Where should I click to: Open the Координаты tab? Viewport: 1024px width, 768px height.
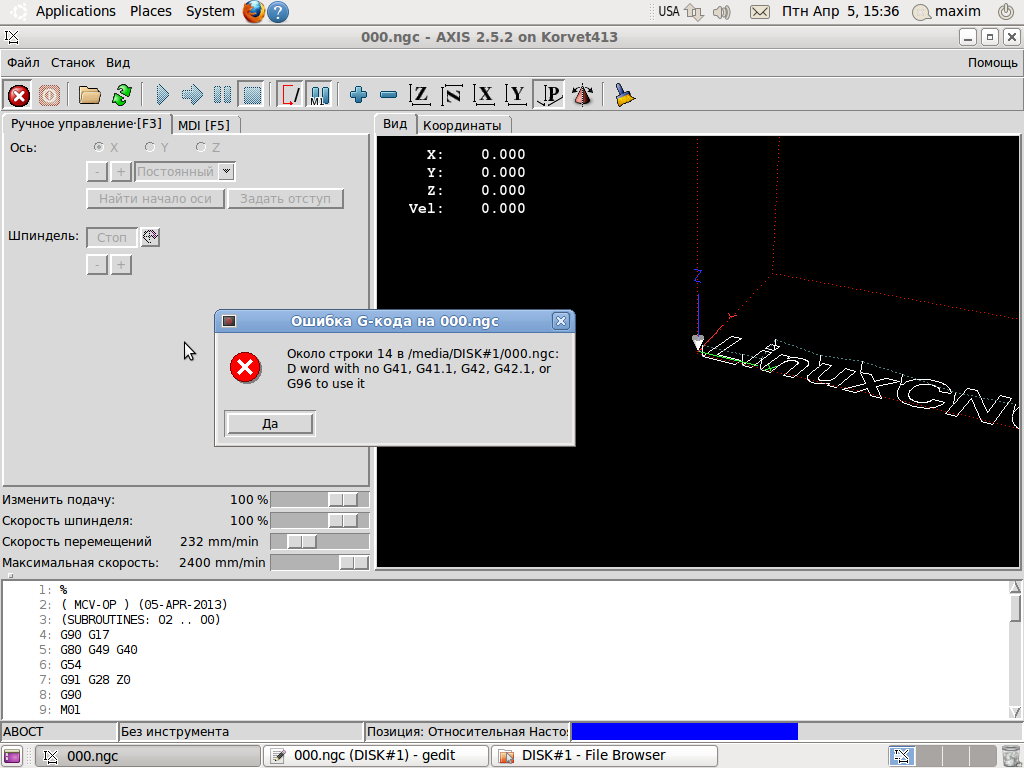tap(462, 125)
